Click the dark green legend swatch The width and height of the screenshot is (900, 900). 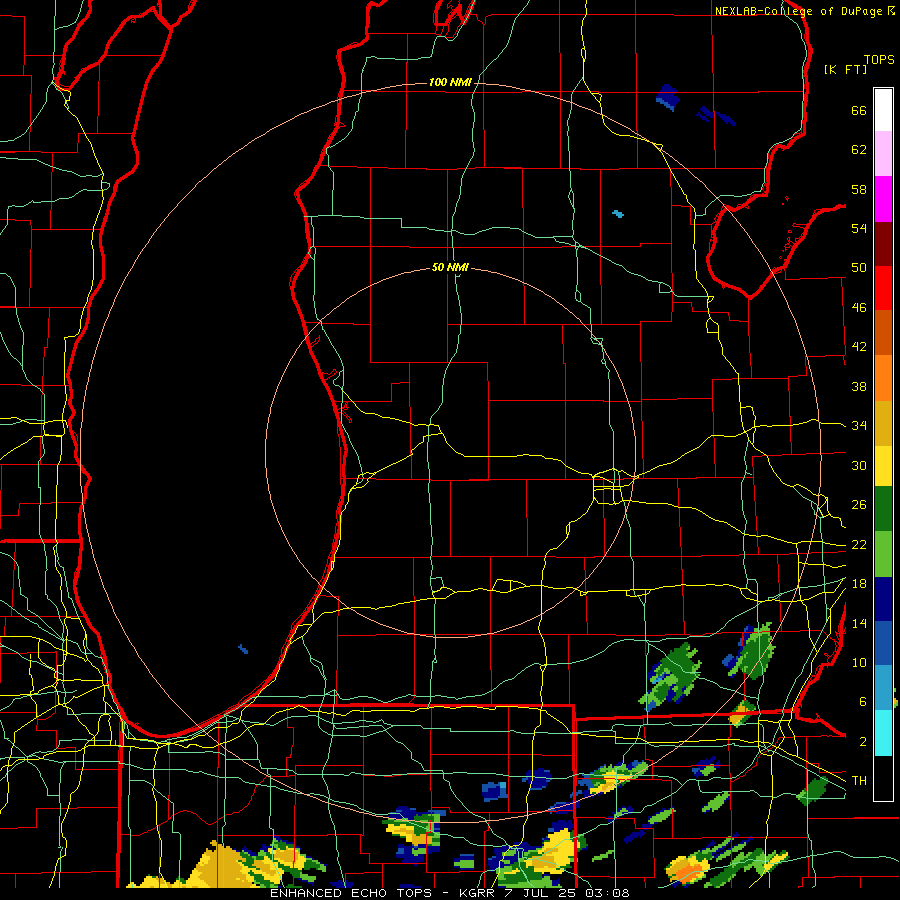(883, 509)
